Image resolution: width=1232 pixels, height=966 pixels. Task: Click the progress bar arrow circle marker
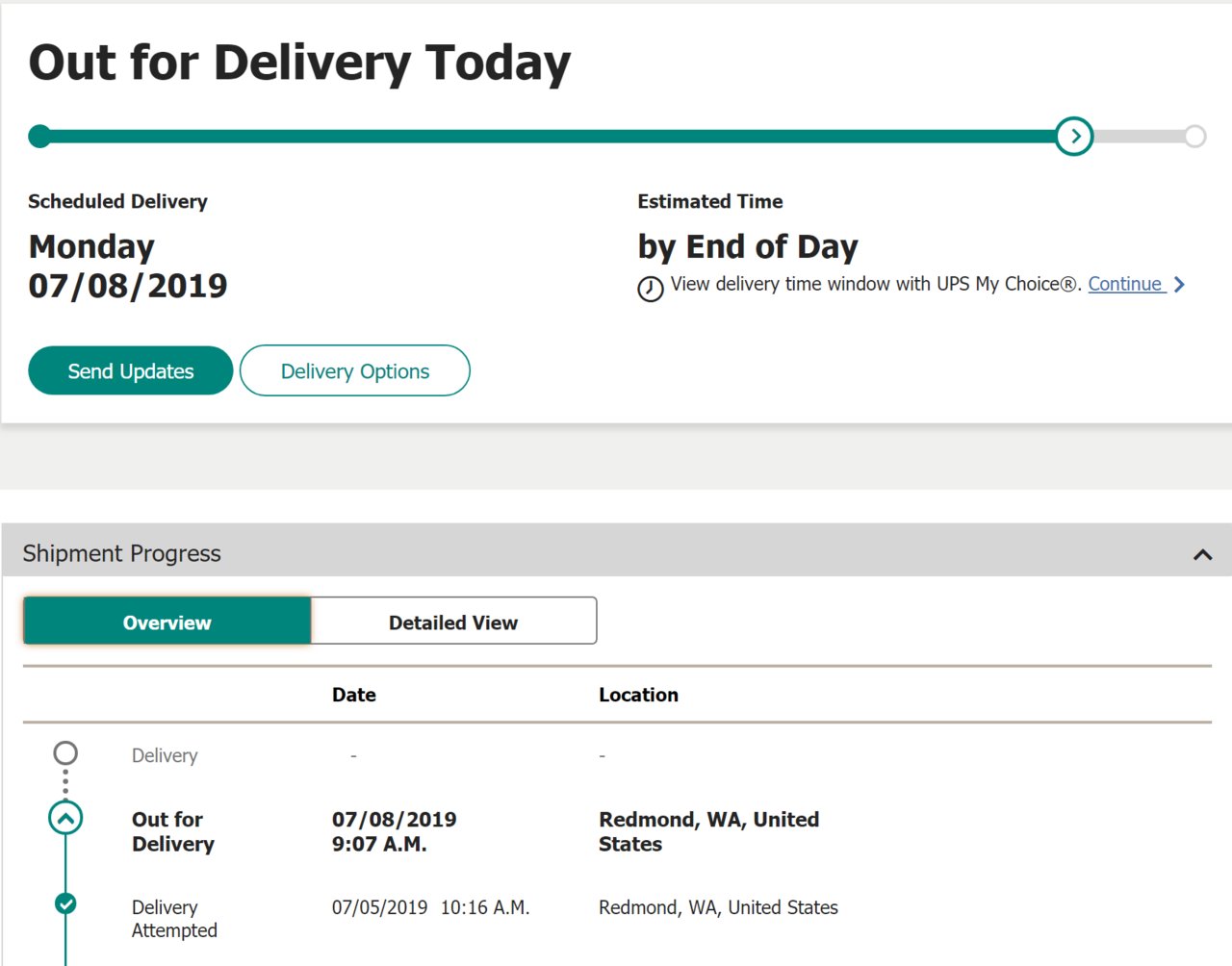click(x=1074, y=137)
